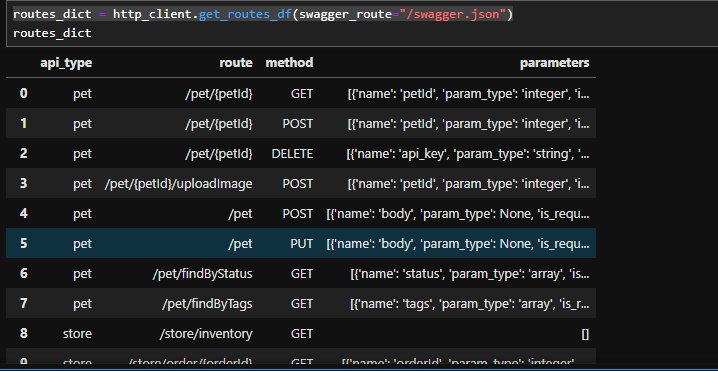Click the /pet/{petId}/uploadImage route cell
Image resolution: width=718 pixels, height=371 pixels.
point(179,184)
